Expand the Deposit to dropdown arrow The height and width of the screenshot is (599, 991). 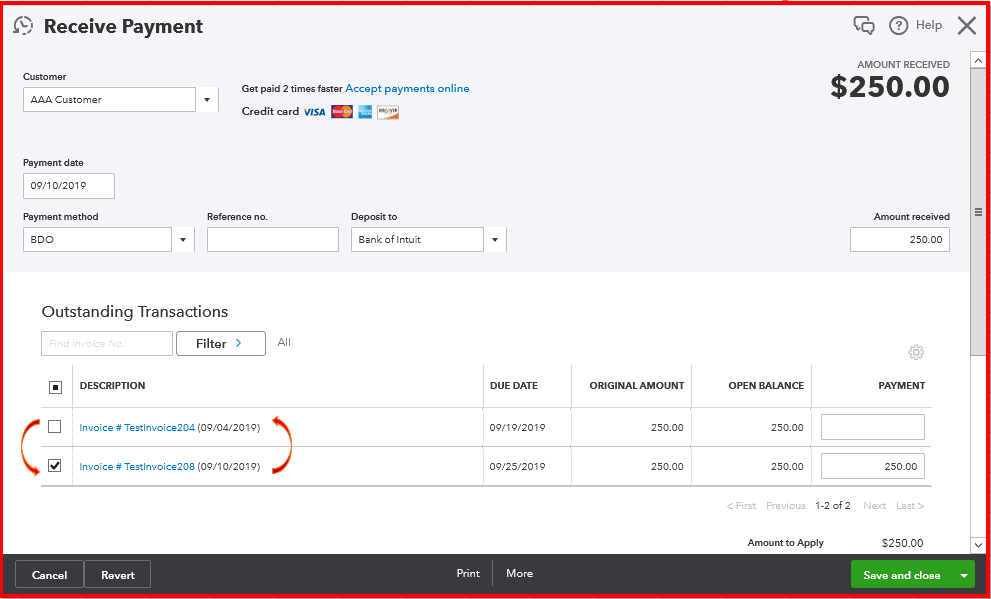pos(495,240)
